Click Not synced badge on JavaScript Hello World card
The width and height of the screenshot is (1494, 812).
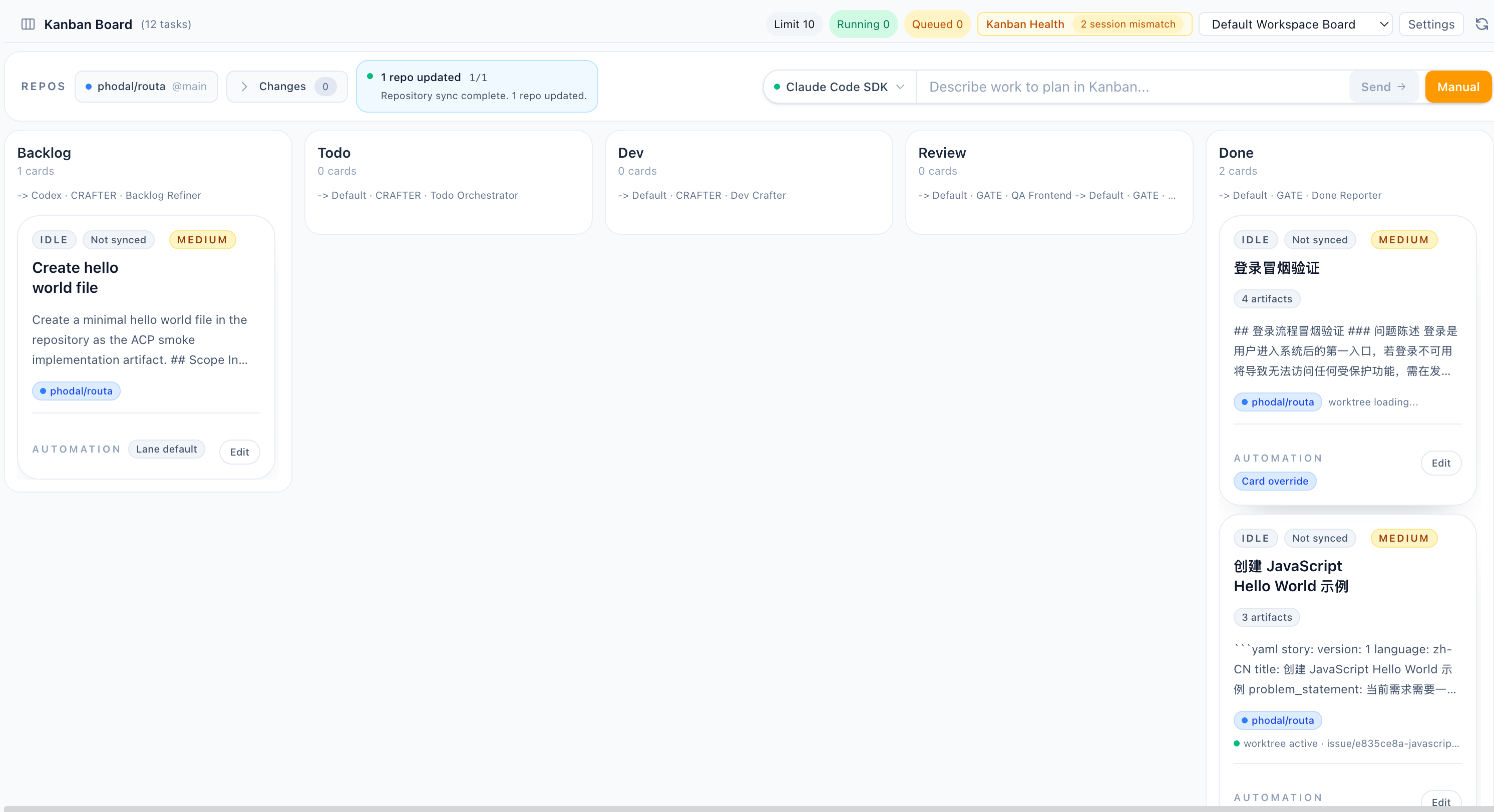click(1320, 538)
